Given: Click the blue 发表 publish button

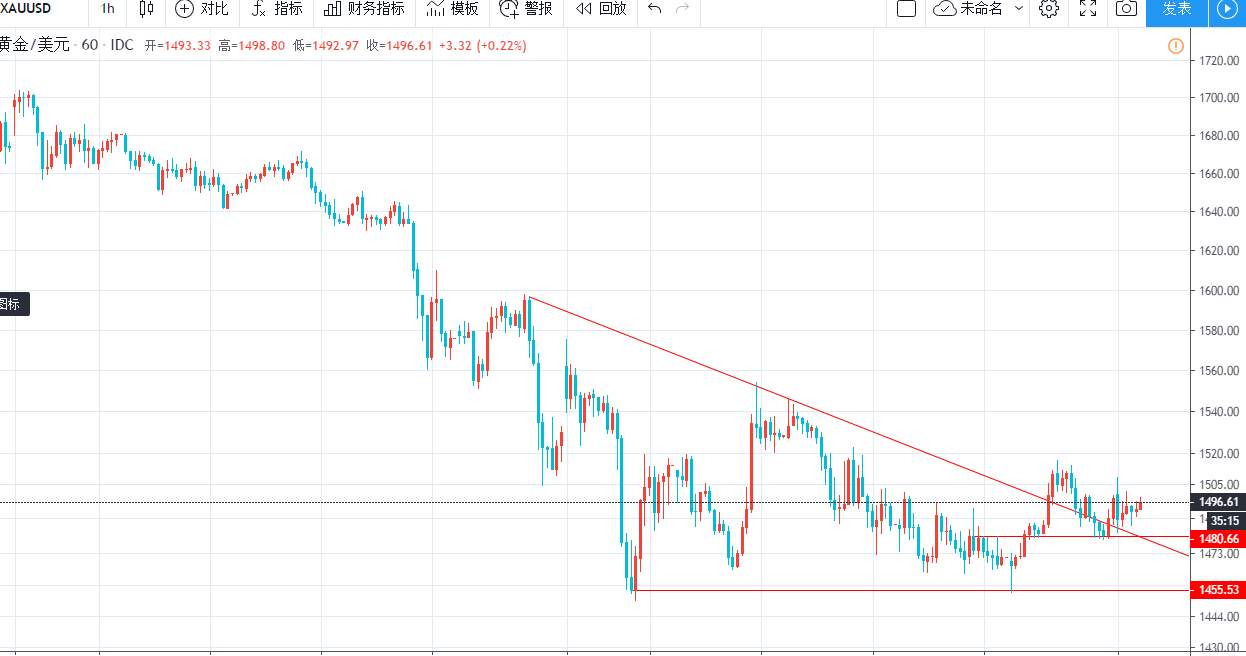Looking at the screenshot, I should click(x=1177, y=9).
